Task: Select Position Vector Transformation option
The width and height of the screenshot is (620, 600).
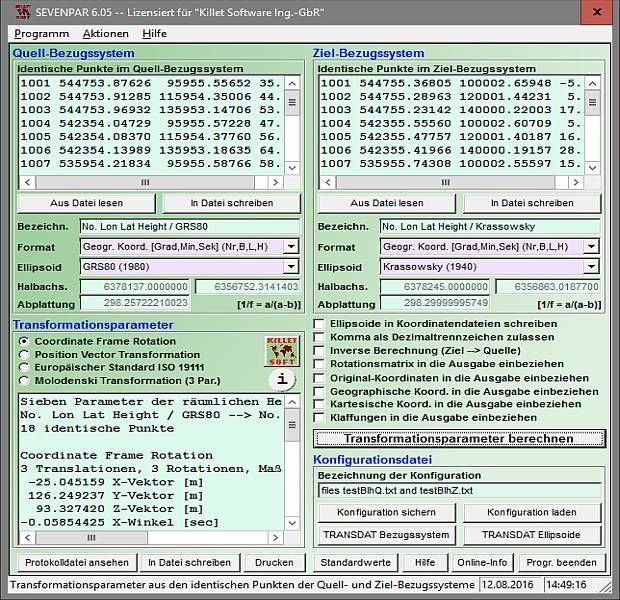Action: pos(24,354)
